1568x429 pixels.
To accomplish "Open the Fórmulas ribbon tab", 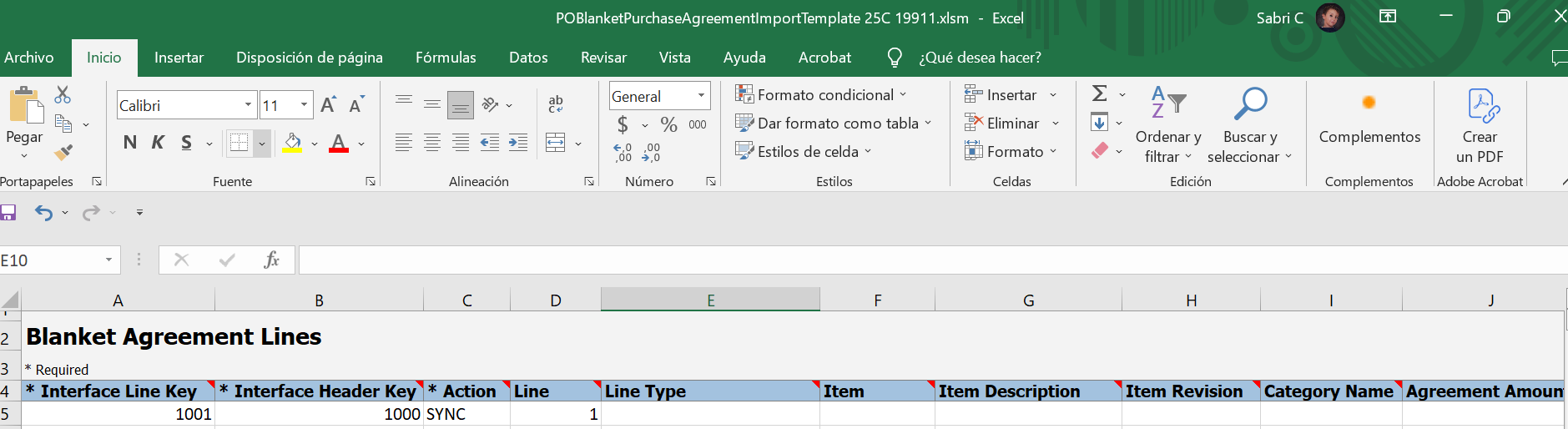I will [446, 58].
